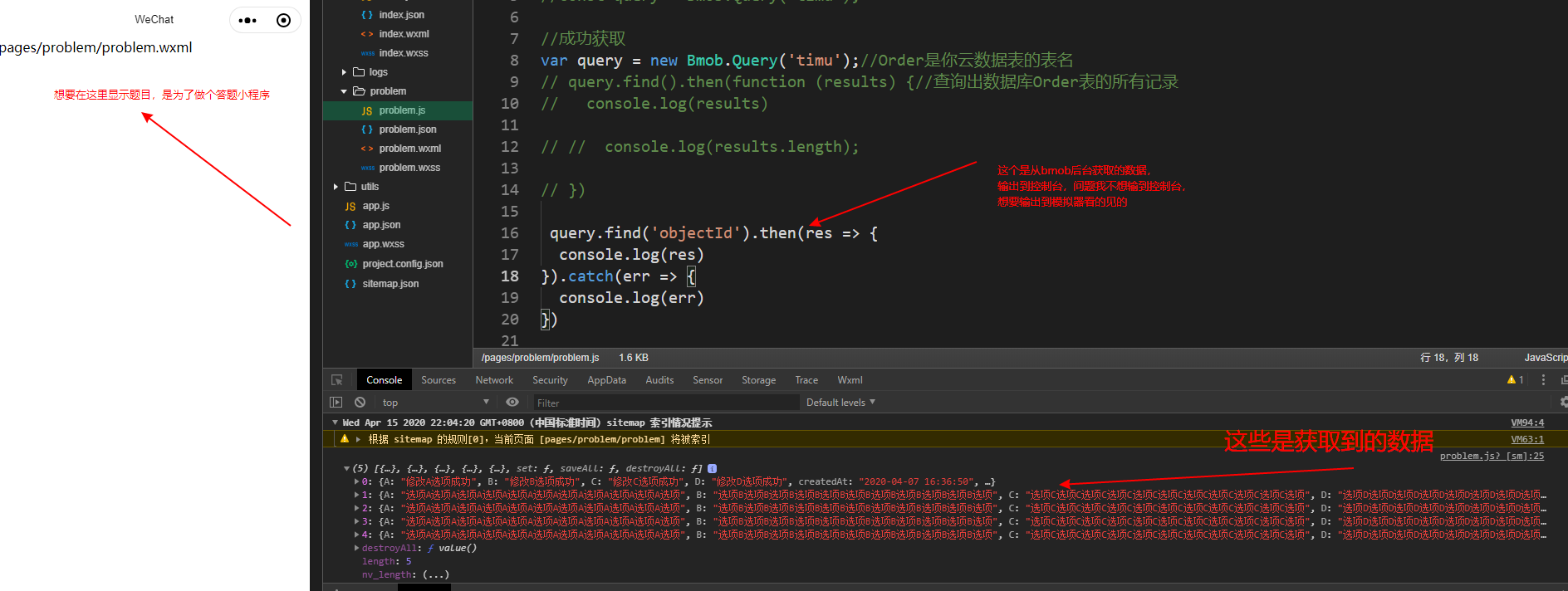Click the eye live-expression icon in console
Viewport: 1568px width, 591px height.
pyautogui.click(x=512, y=403)
